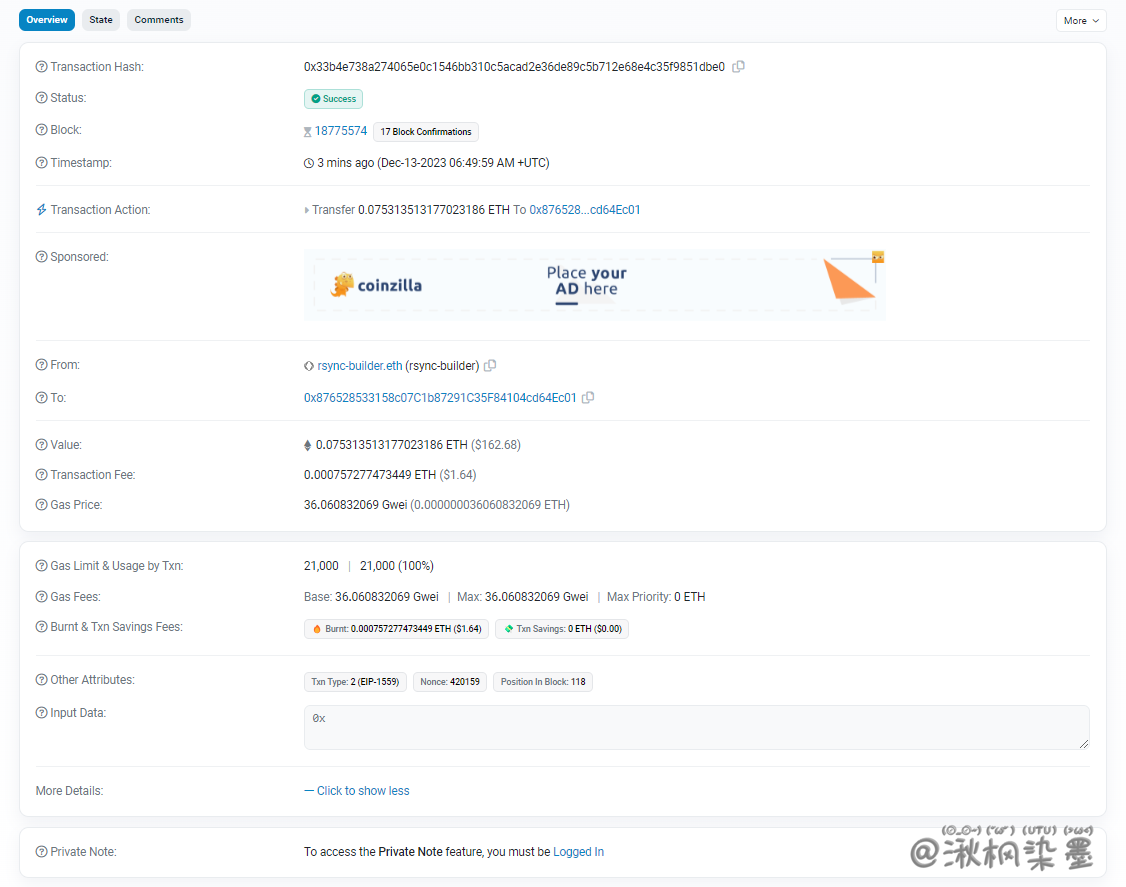The image size is (1126, 887).
Task: Click the Input Data text box
Action: point(696,727)
